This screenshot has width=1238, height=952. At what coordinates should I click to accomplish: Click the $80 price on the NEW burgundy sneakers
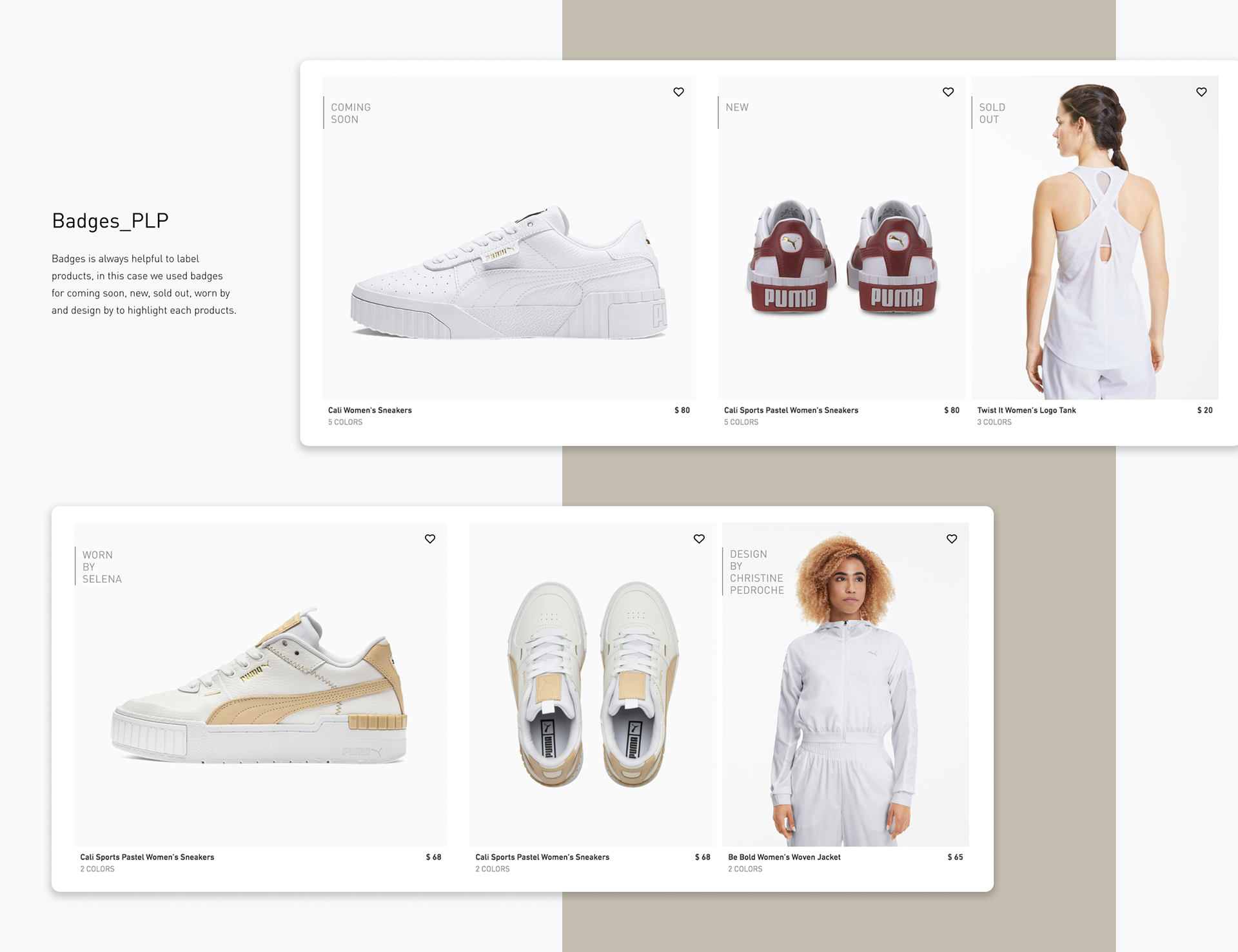point(951,410)
